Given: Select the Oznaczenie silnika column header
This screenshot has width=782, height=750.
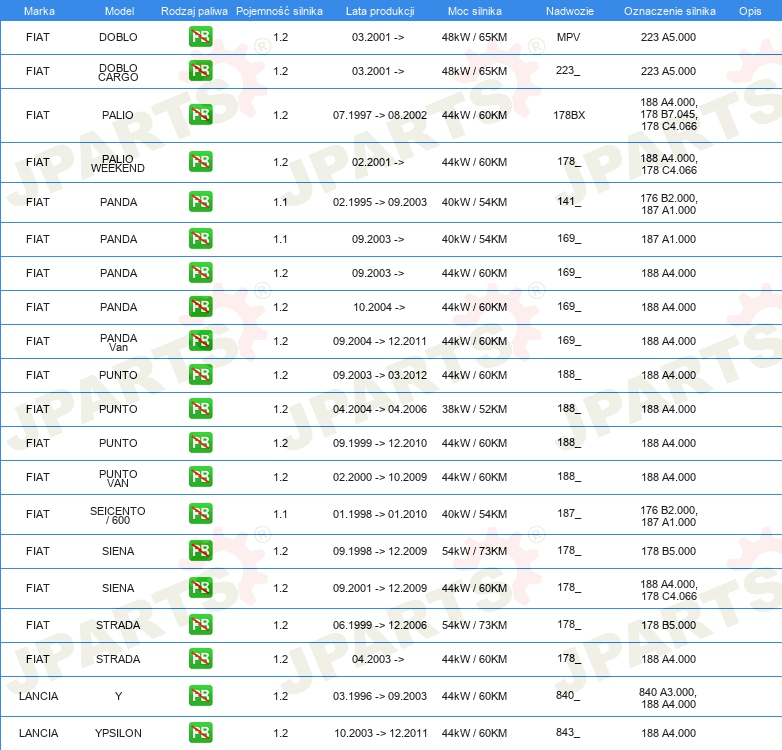Looking at the screenshot, I should click(x=669, y=10).
